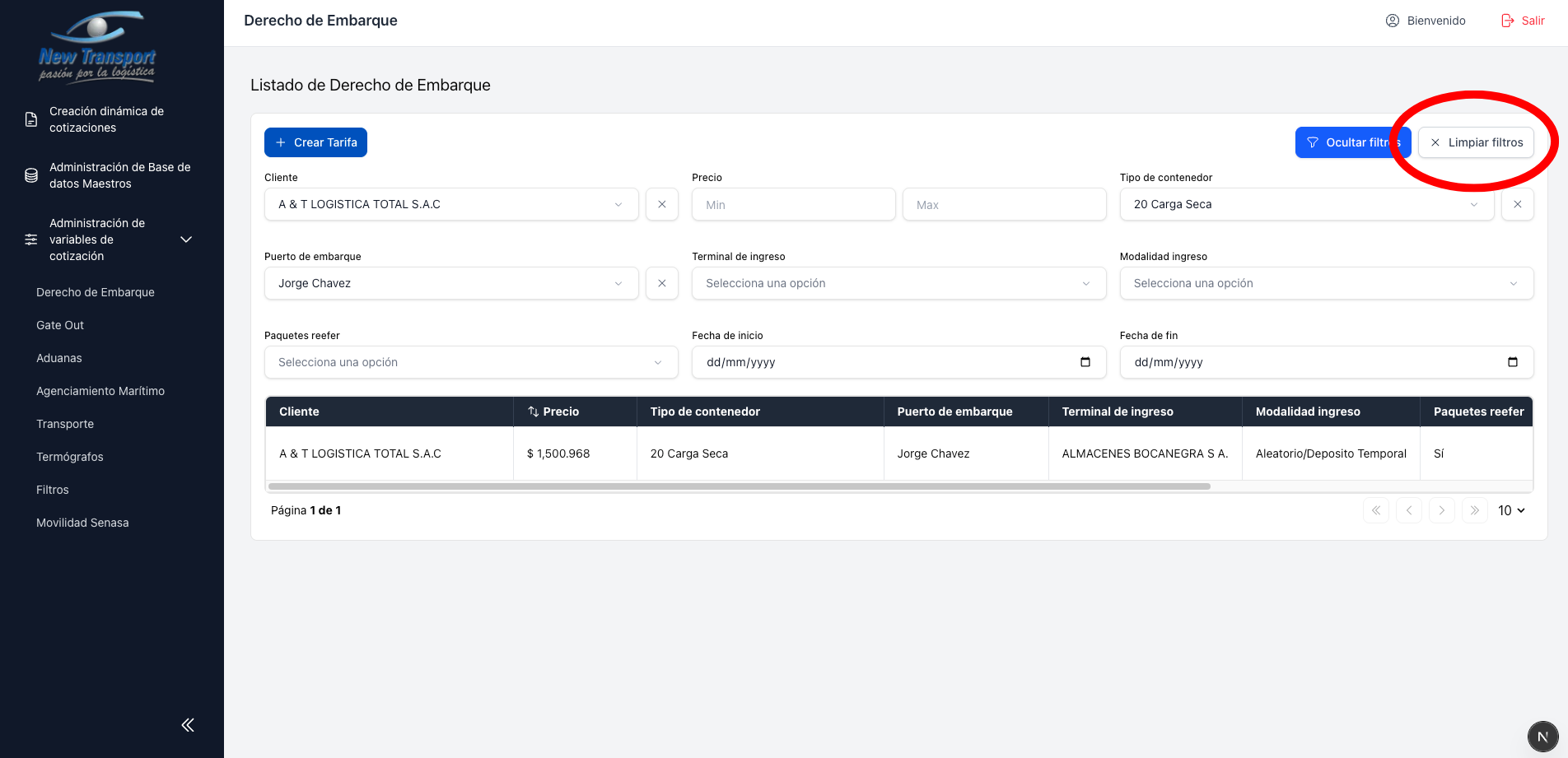
Task: Open the Paquetes reefer dropdown
Action: [470, 362]
